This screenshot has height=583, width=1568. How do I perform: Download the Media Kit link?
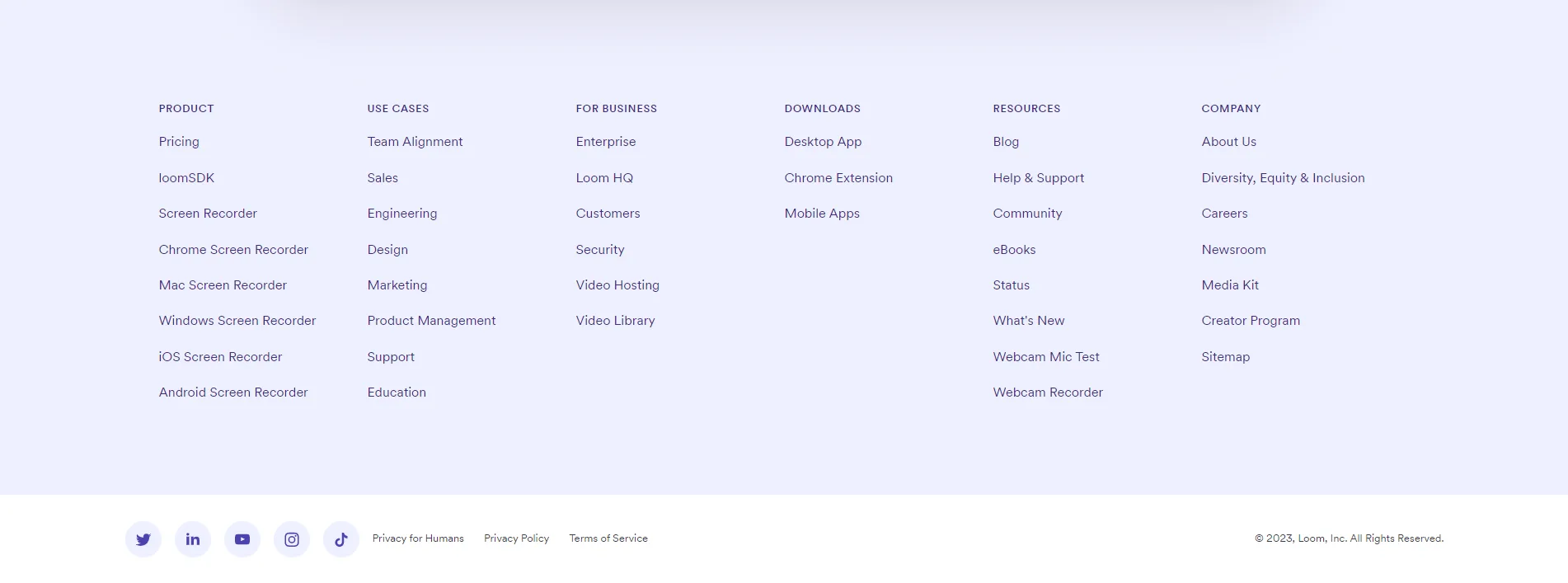pyautogui.click(x=1230, y=285)
